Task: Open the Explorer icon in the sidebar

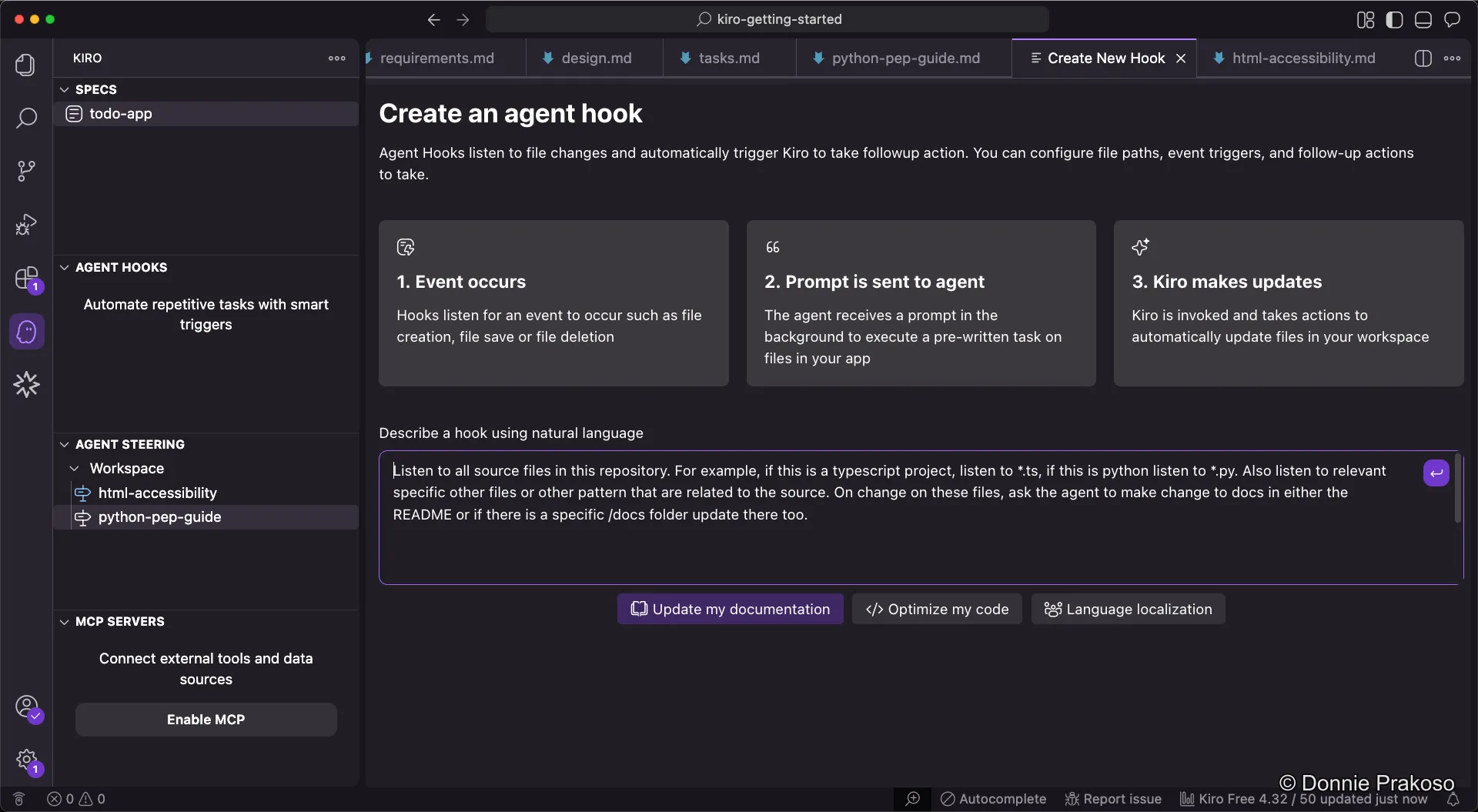Action: 25,65
